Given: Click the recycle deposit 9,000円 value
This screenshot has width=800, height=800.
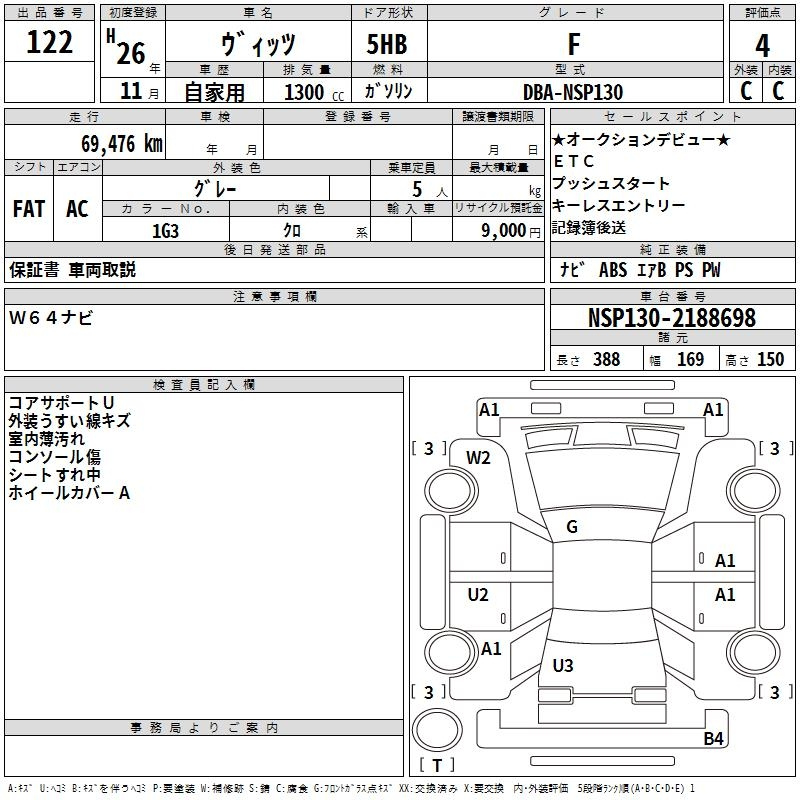Looking at the screenshot, I should pyautogui.click(x=508, y=231).
